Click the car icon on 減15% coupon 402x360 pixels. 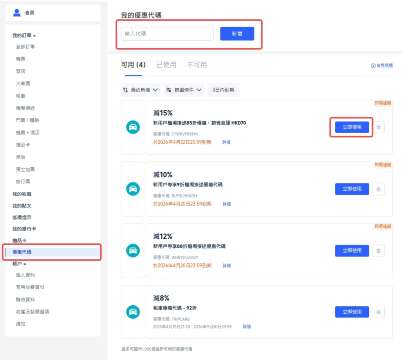pos(133,127)
